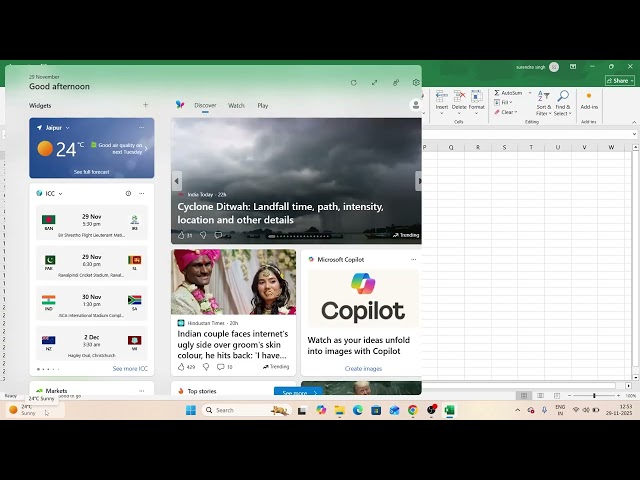Open the PAK vs SL 29 Nov match

pos(91,263)
